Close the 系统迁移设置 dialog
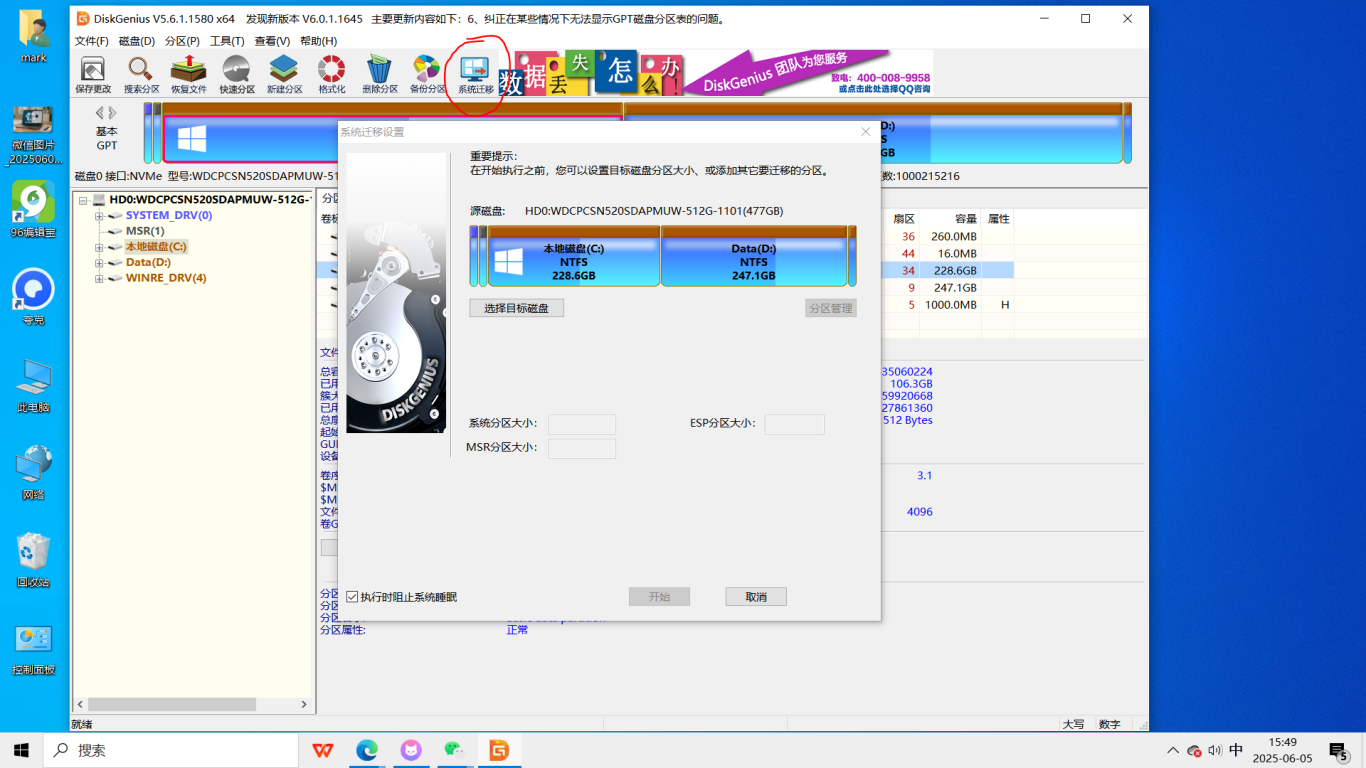 [866, 132]
